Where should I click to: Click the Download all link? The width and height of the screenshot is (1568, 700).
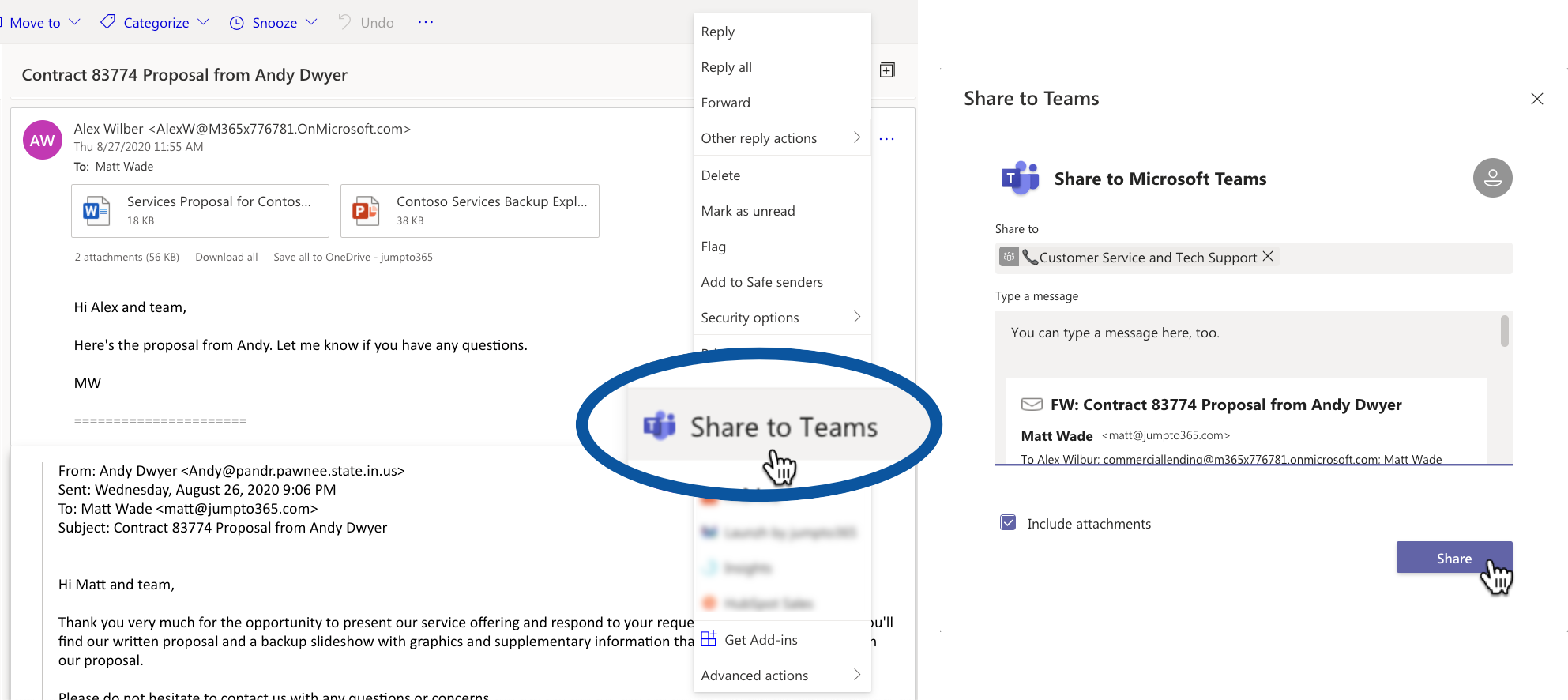tap(227, 257)
